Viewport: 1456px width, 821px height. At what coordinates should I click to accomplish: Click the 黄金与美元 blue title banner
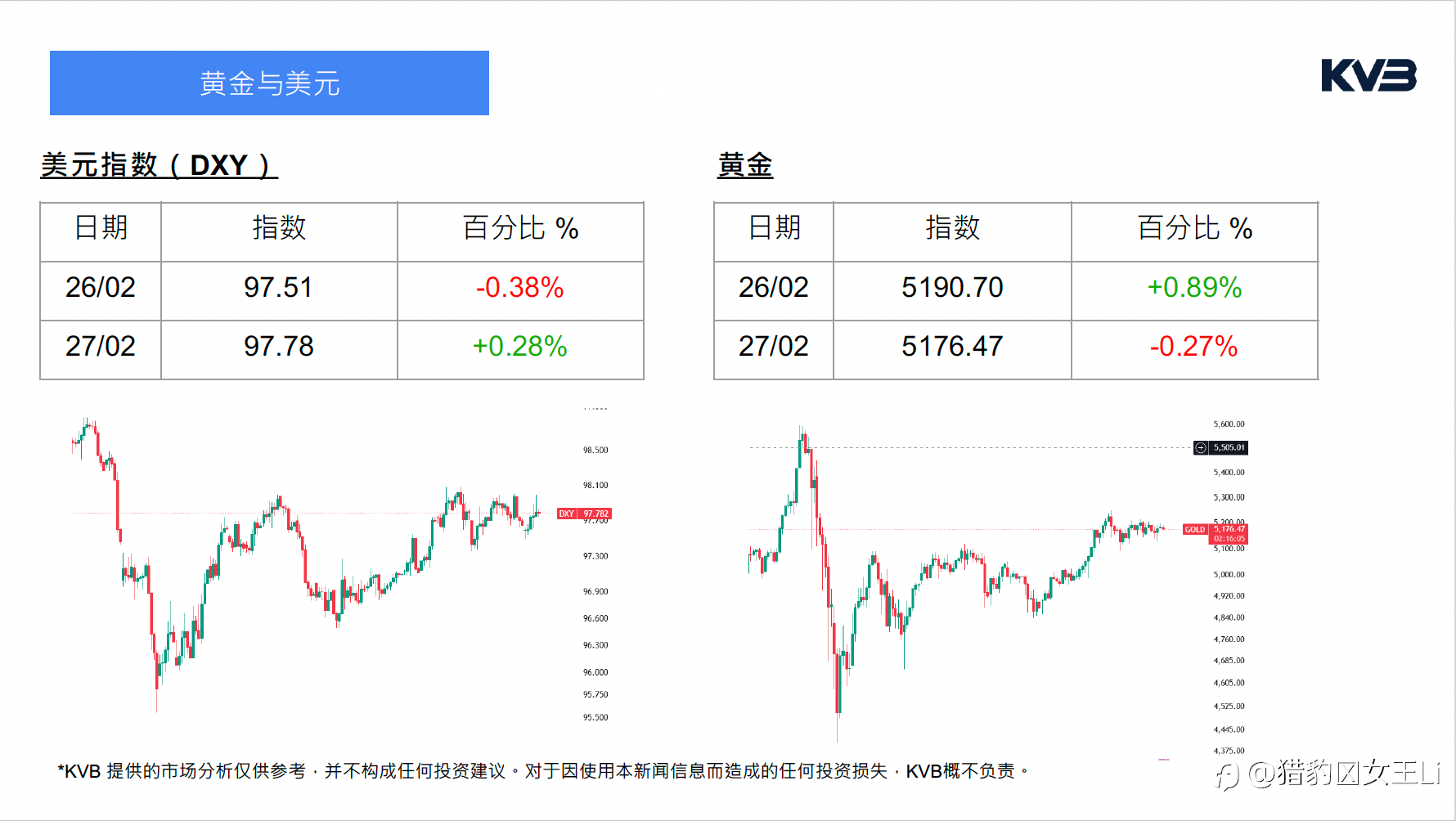269,83
